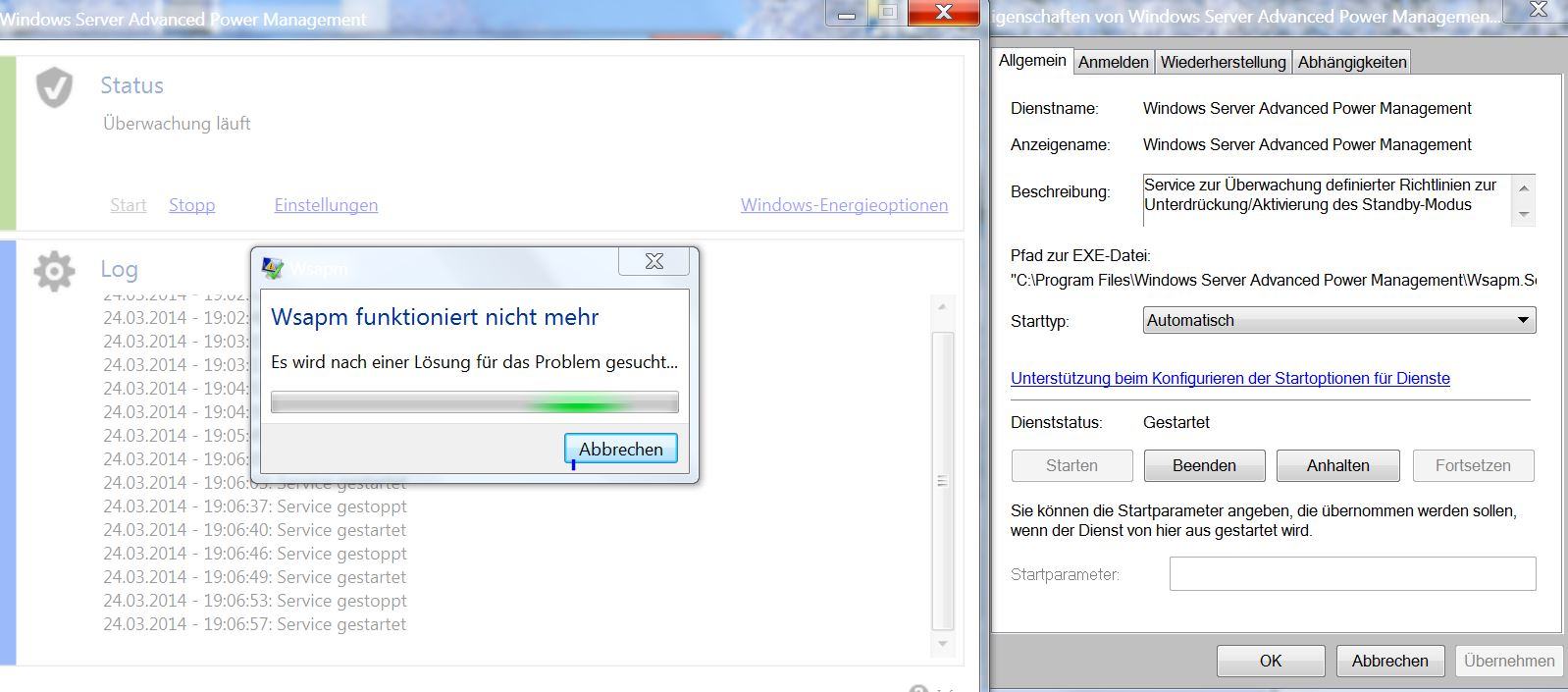Open the Windows-Energieoptionen link

[844, 205]
